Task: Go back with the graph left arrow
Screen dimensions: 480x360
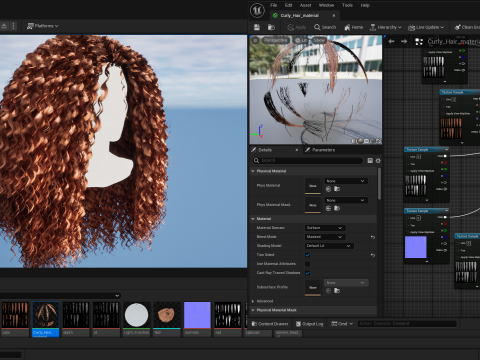Action: pyautogui.click(x=391, y=41)
